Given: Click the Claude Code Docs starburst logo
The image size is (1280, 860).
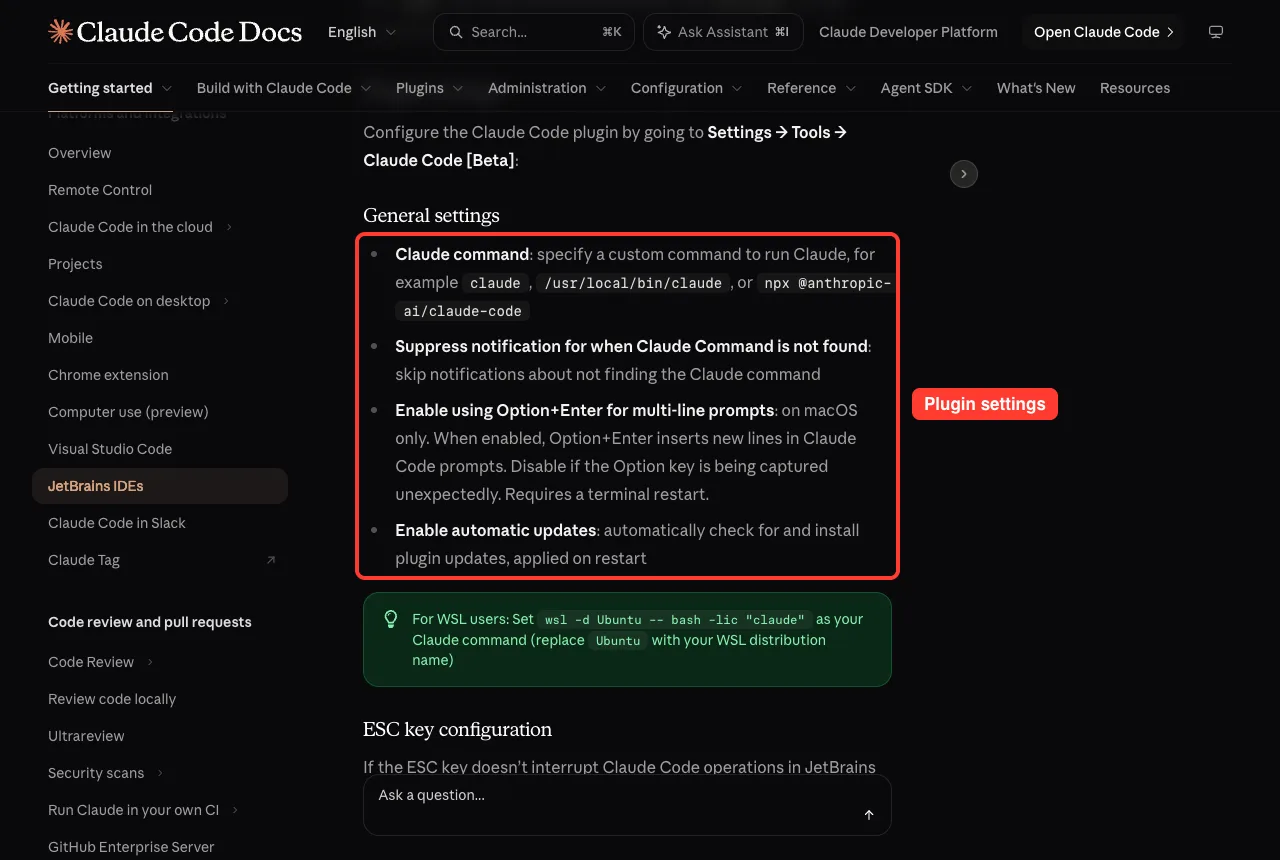Looking at the screenshot, I should point(60,32).
